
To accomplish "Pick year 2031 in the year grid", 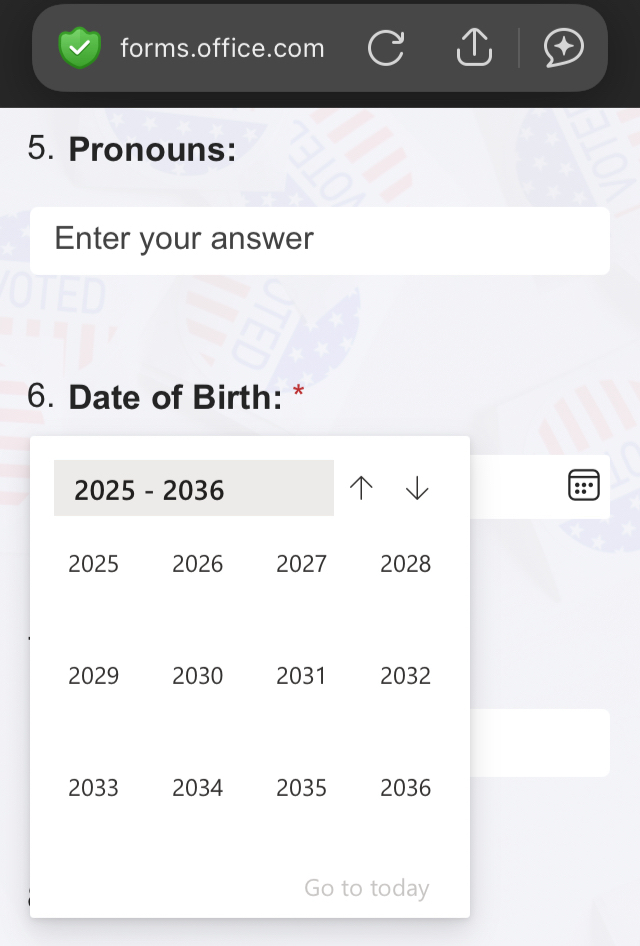I will [301, 676].
